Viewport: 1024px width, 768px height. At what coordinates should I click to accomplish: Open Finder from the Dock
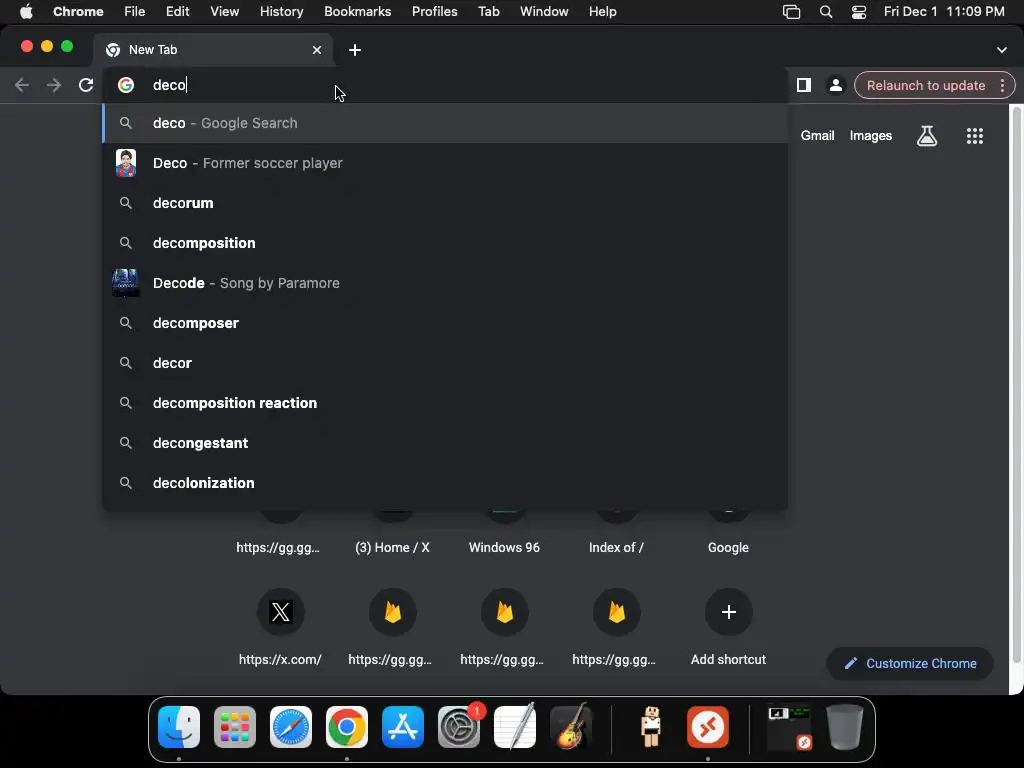coord(179,727)
